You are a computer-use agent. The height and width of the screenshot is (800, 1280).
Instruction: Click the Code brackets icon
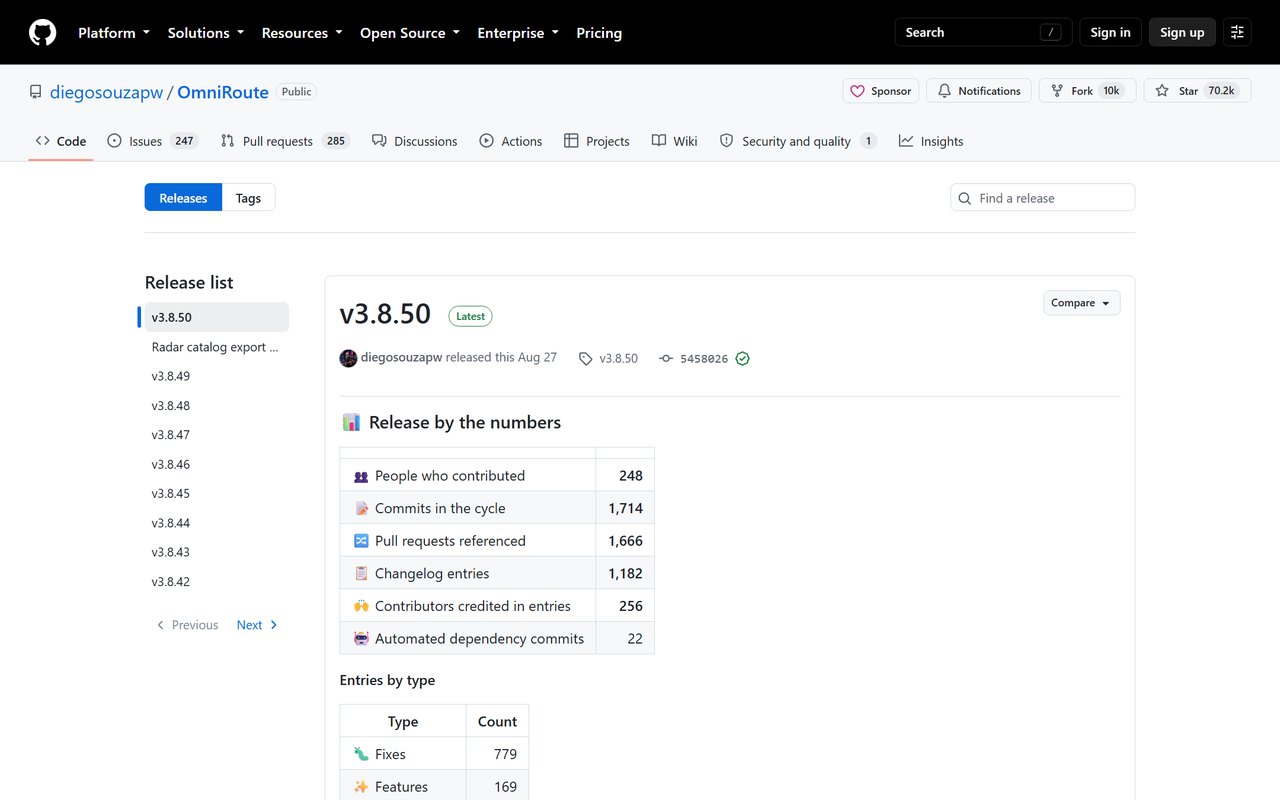coord(42,141)
